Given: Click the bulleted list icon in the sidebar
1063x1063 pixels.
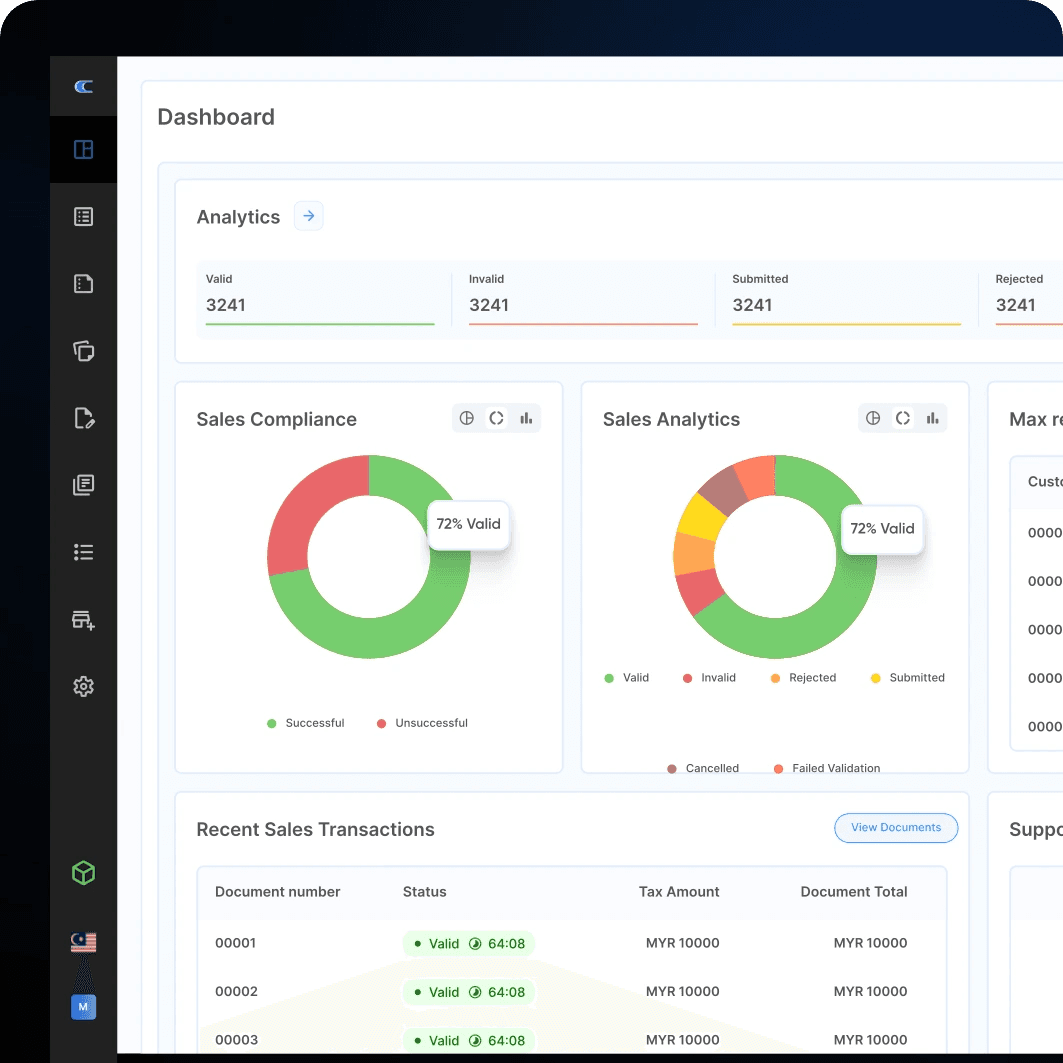Looking at the screenshot, I should click(84, 552).
